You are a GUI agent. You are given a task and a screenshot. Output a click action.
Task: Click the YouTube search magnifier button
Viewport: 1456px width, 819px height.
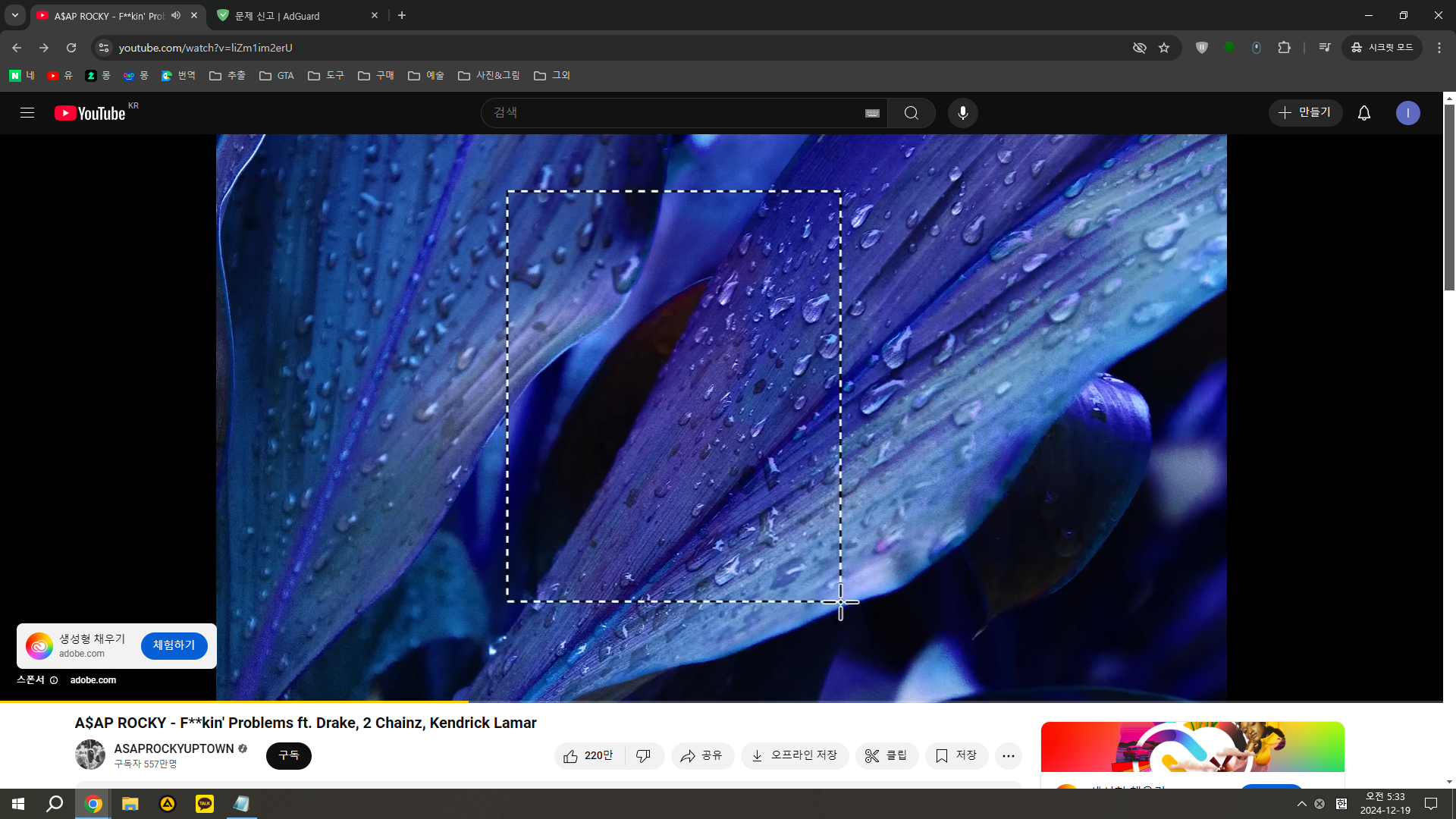click(912, 113)
